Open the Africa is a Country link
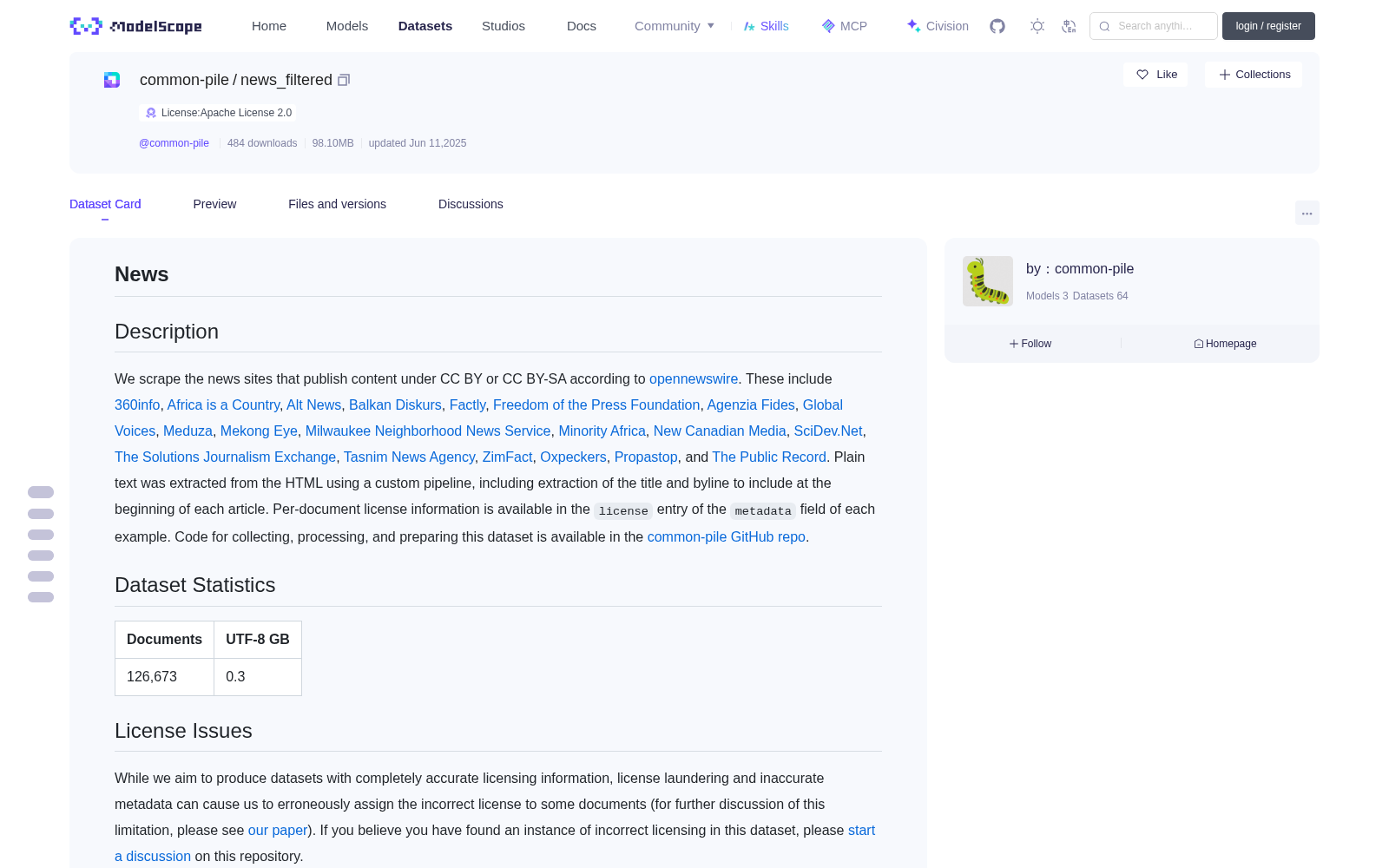 (223, 405)
